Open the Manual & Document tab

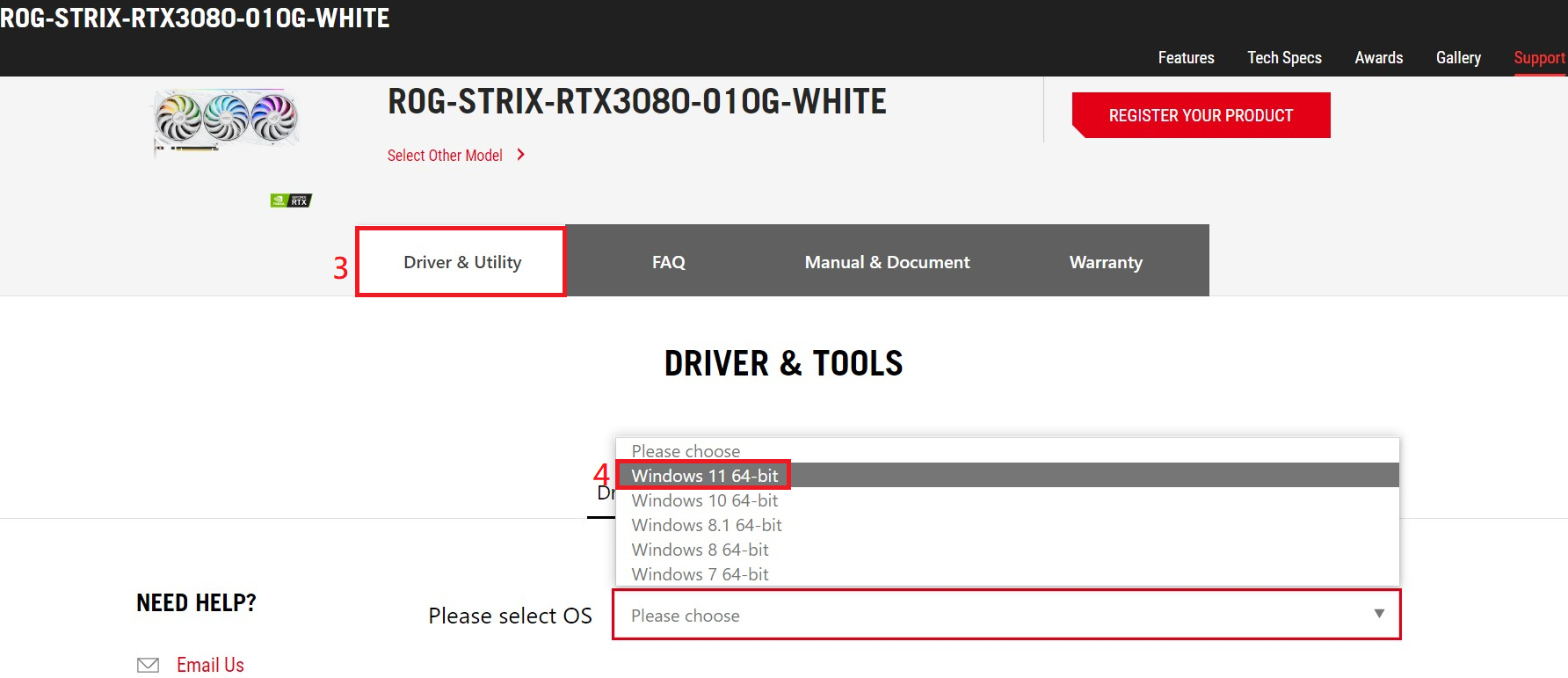click(887, 262)
